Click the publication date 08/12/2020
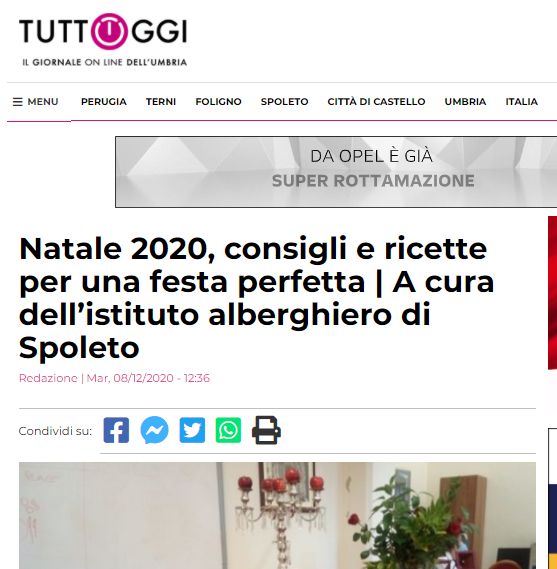Image resolution: width=557 pixels, height=569 pixels. (143, 378)
